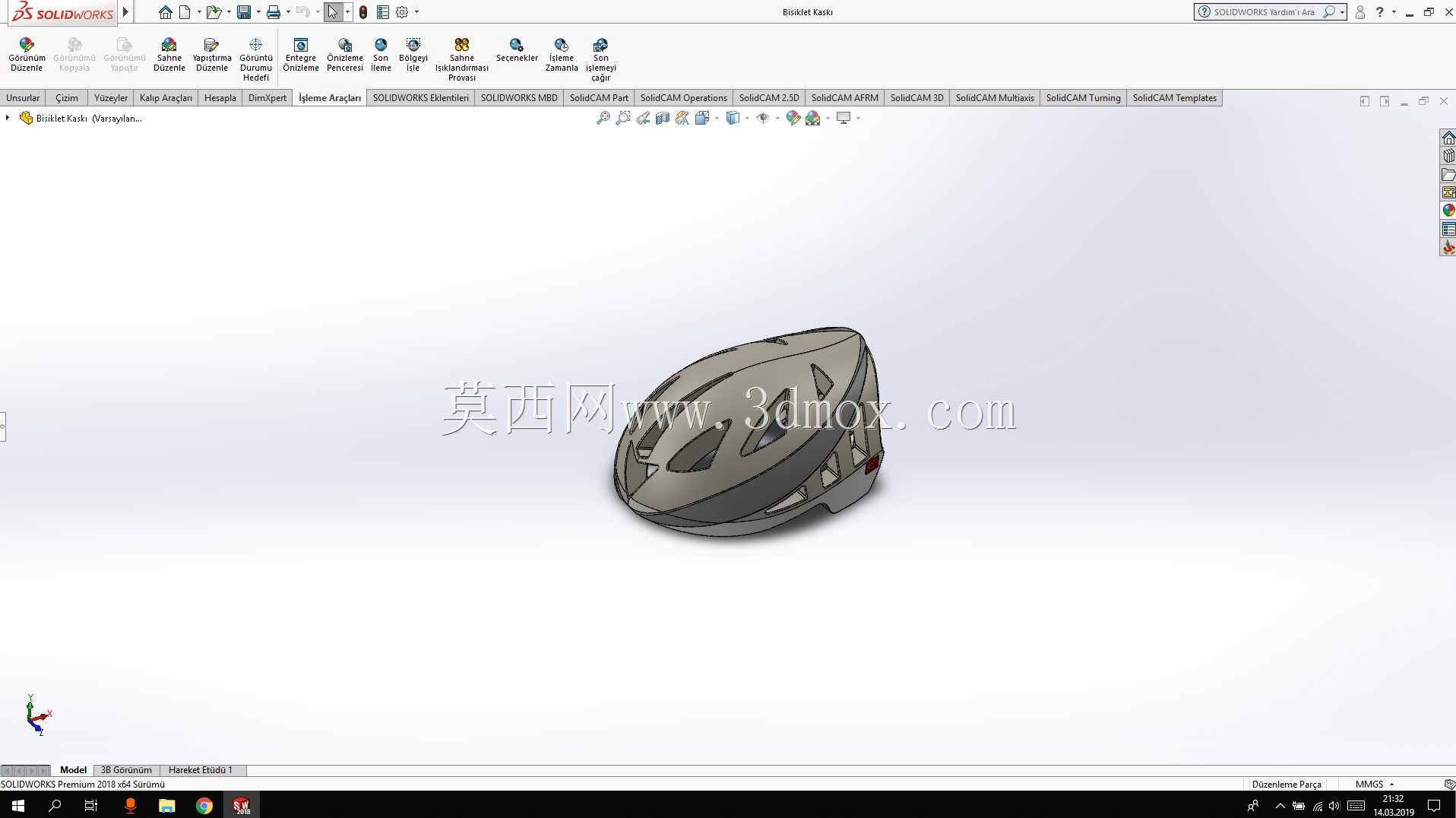This screenshot has width=1456, height=818.
Task: Switch to the Çizim tab
Action: (67, 98)
